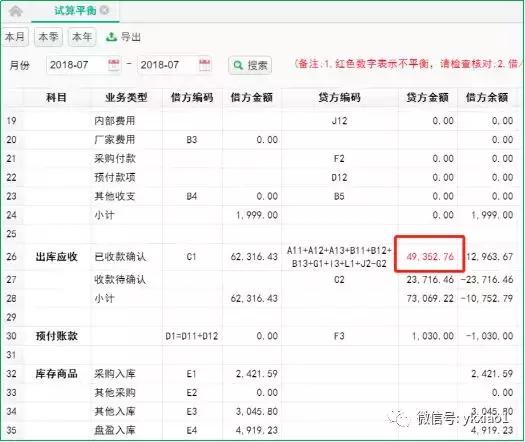Image resolution: width=525 pixels, height=442 pixels.
Task: Click the B5 credit code cell
Action: click(339, 196)
